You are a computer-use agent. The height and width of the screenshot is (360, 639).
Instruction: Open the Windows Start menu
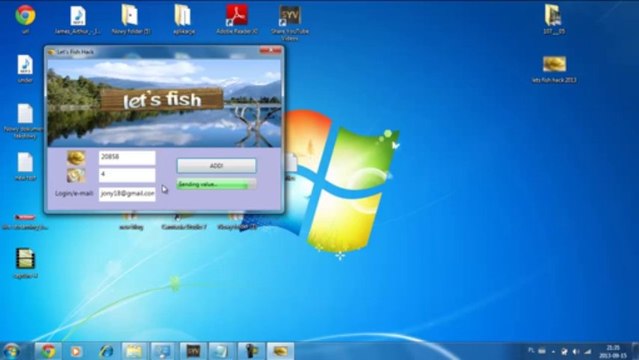pyautogui.click(x=11, y=351)
